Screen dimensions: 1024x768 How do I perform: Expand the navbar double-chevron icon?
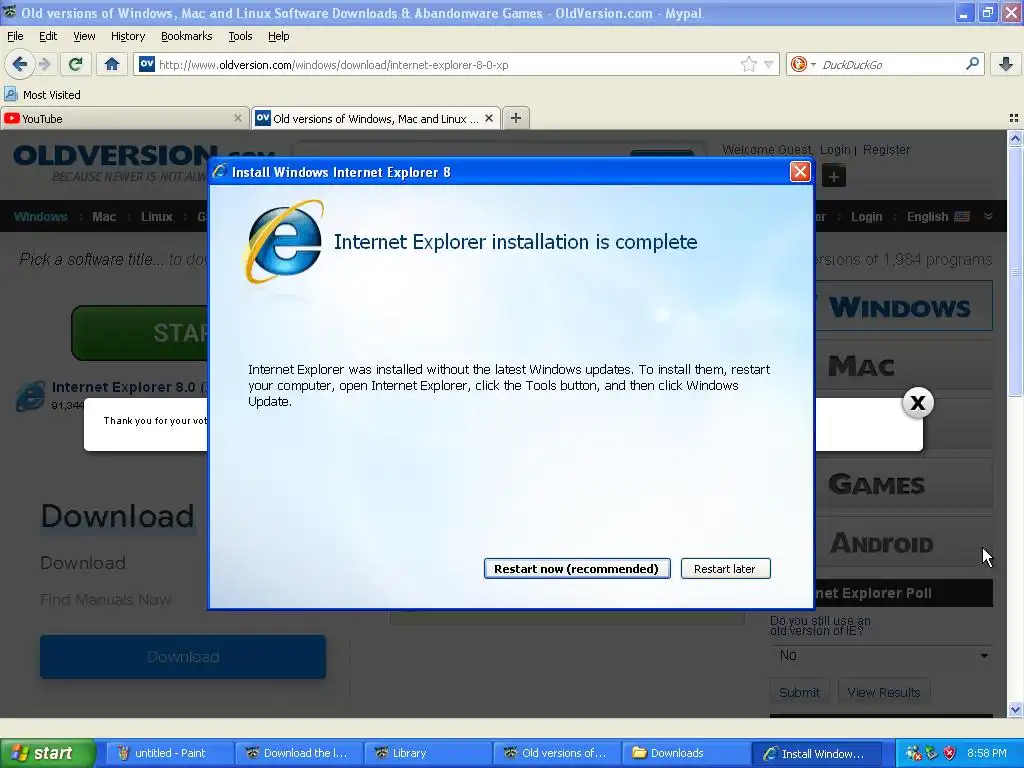click(x=988, y=216)
